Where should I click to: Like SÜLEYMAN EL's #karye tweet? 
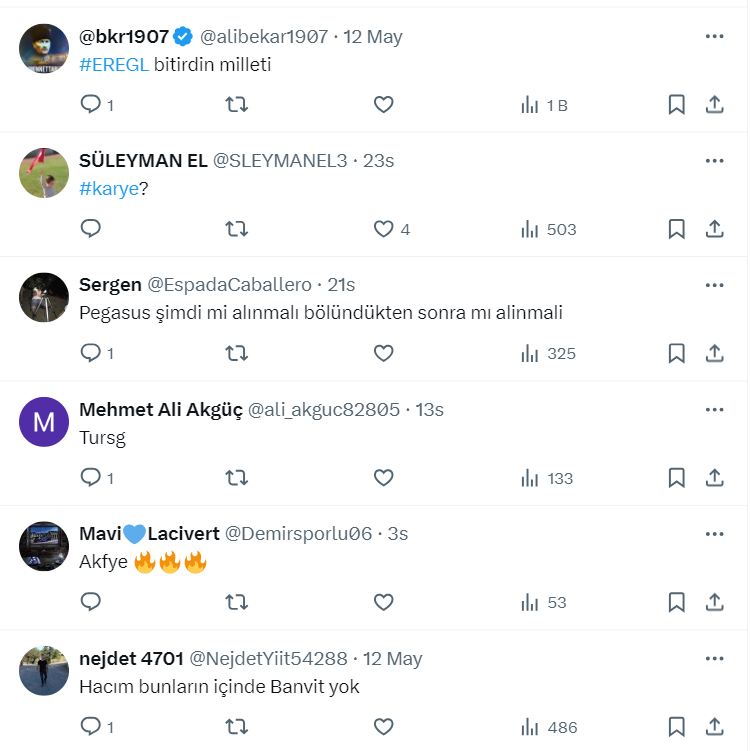384,229
